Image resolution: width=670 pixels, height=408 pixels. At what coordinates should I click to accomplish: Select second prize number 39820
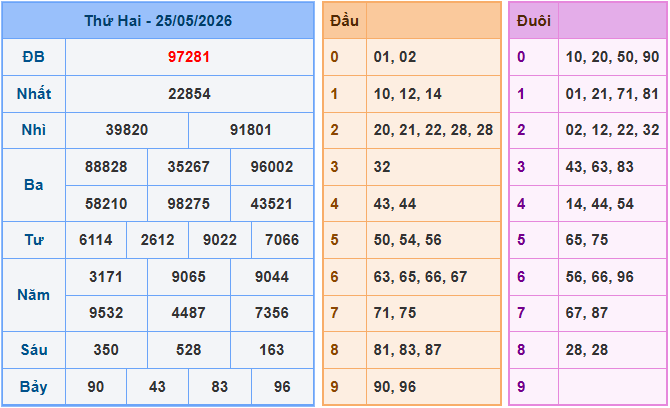coord(127,130)
